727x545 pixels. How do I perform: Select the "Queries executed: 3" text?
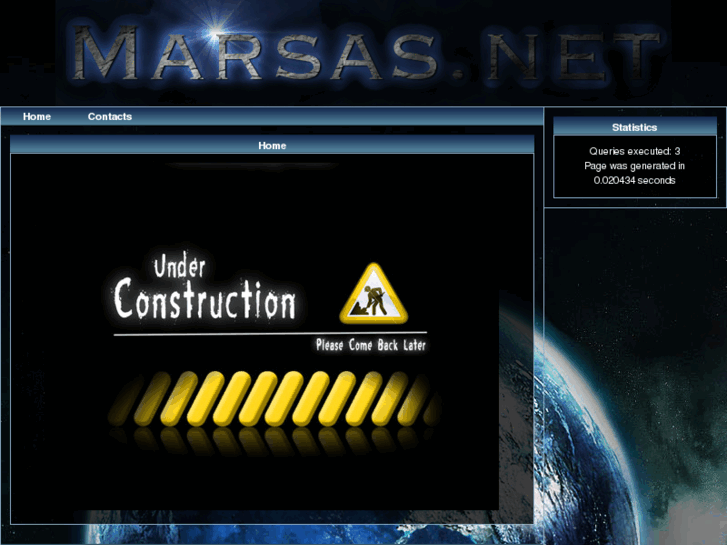635,151
